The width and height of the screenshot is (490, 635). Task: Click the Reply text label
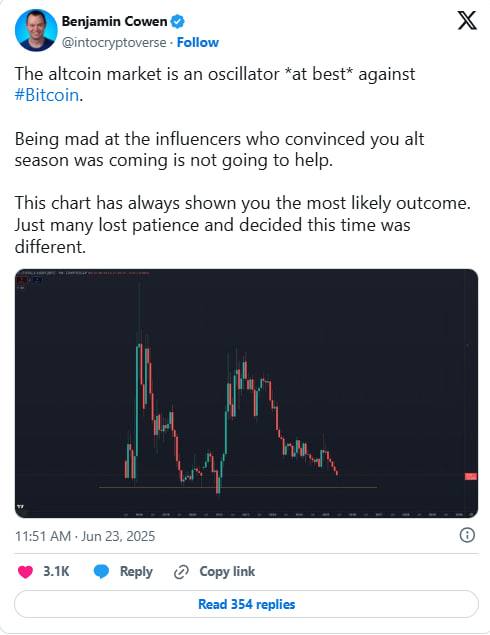point(136,571)
